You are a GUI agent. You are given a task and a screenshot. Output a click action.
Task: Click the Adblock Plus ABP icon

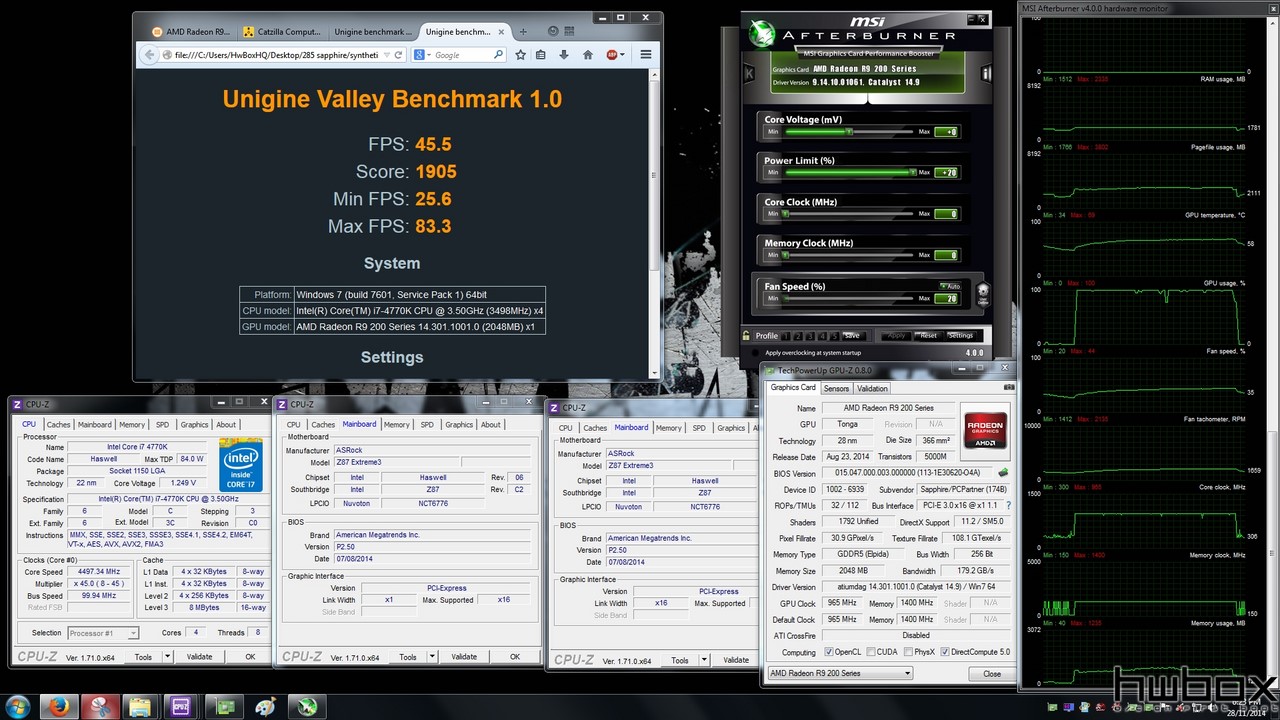pos(612,55)
